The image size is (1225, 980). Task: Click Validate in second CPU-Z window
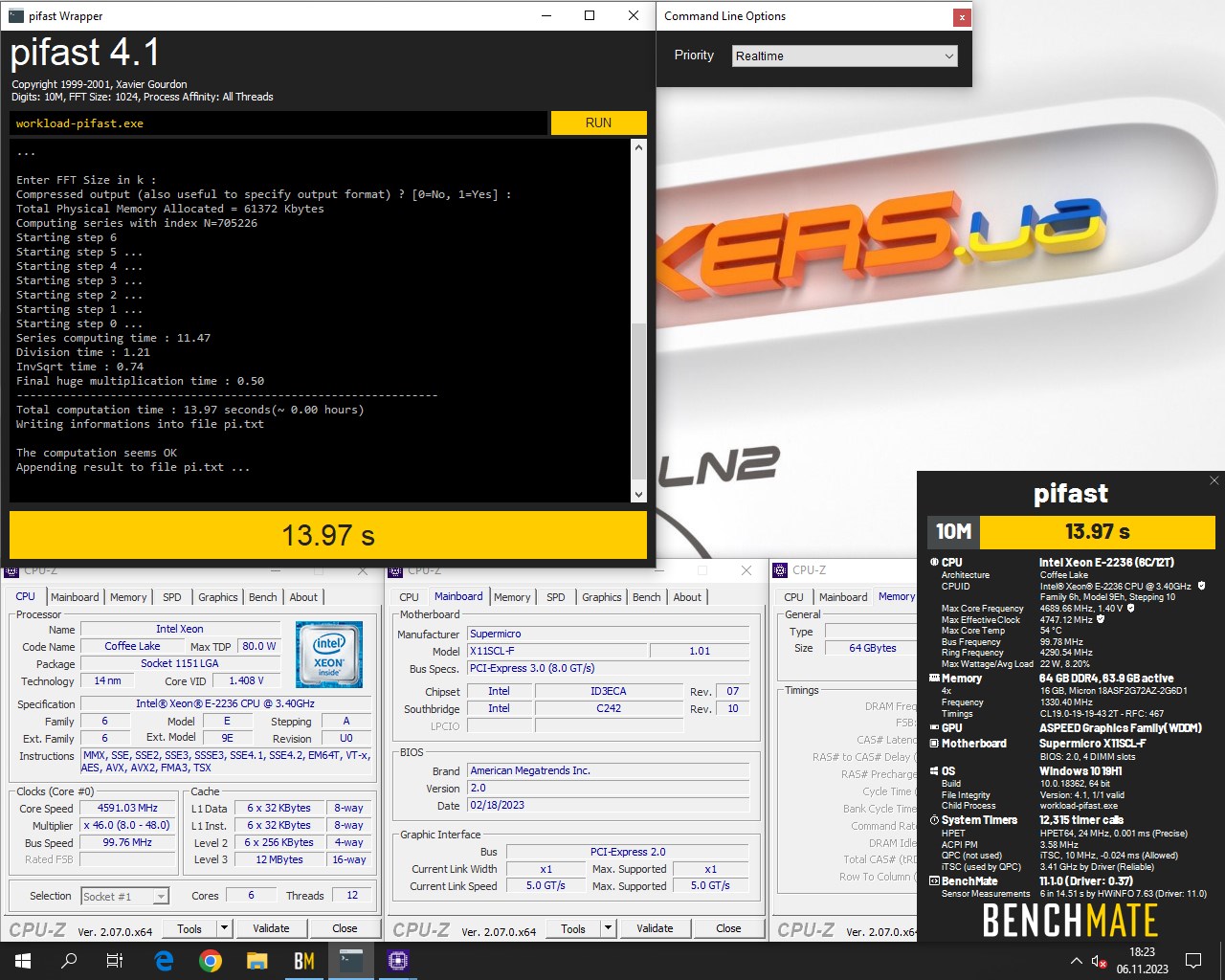tap(655, 928)
